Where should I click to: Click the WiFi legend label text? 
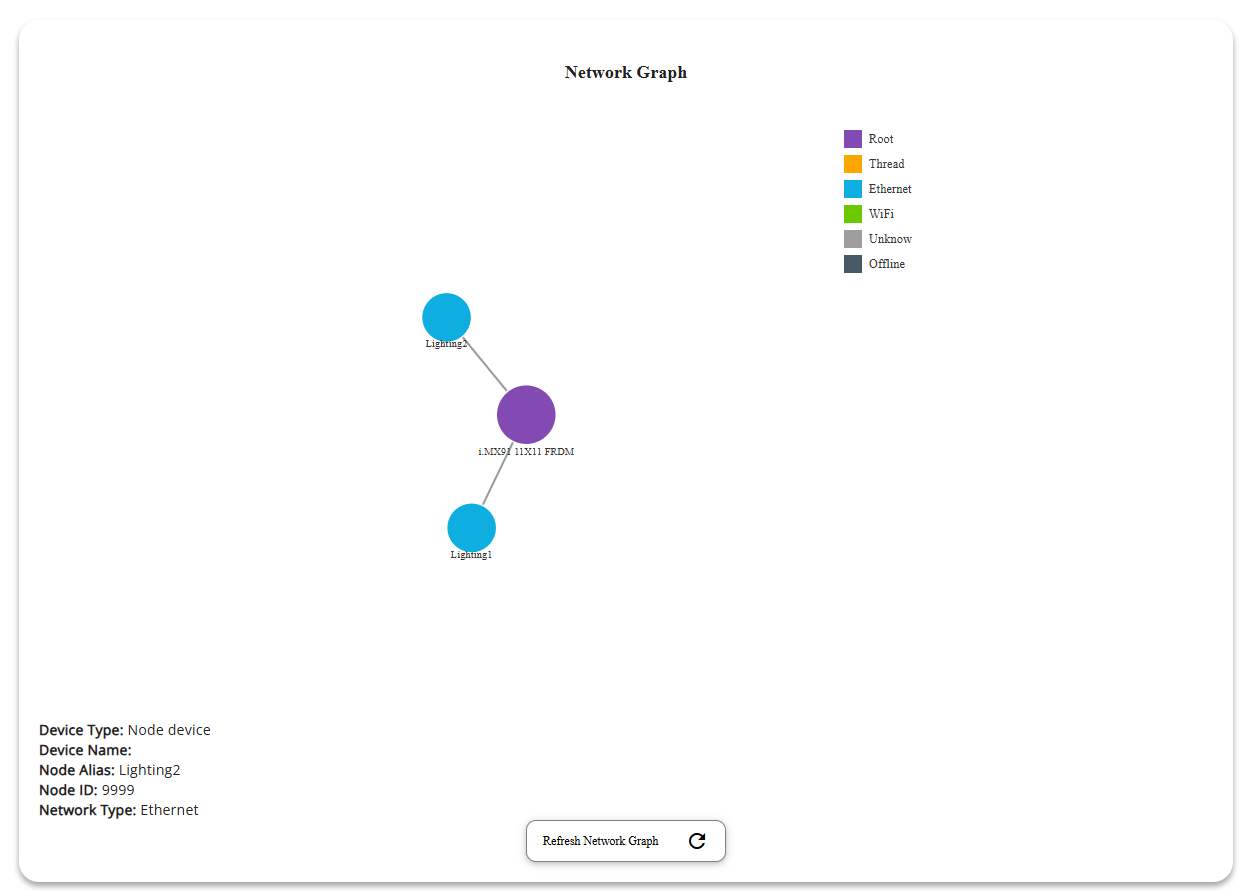(881, 214)
